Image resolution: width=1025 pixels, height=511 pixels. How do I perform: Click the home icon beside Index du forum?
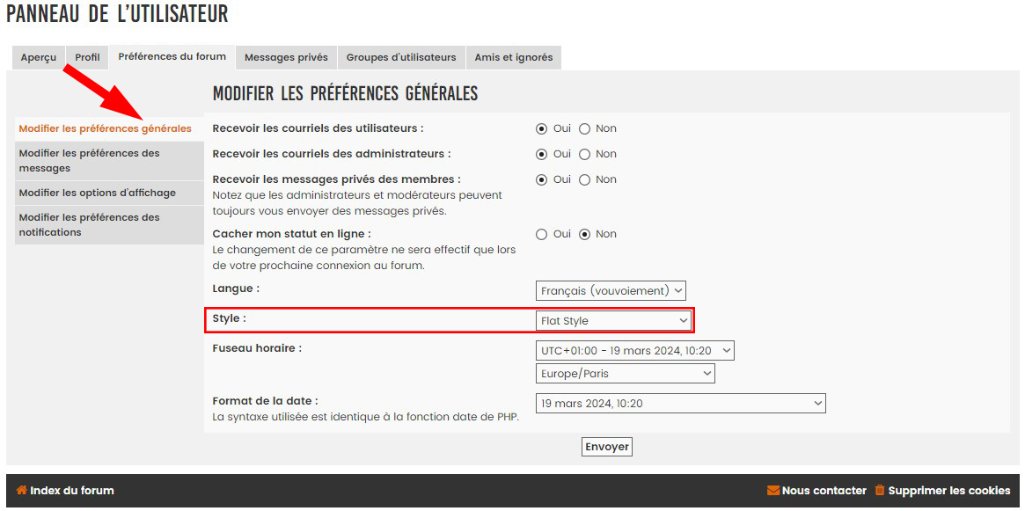(x=21, y=491)
